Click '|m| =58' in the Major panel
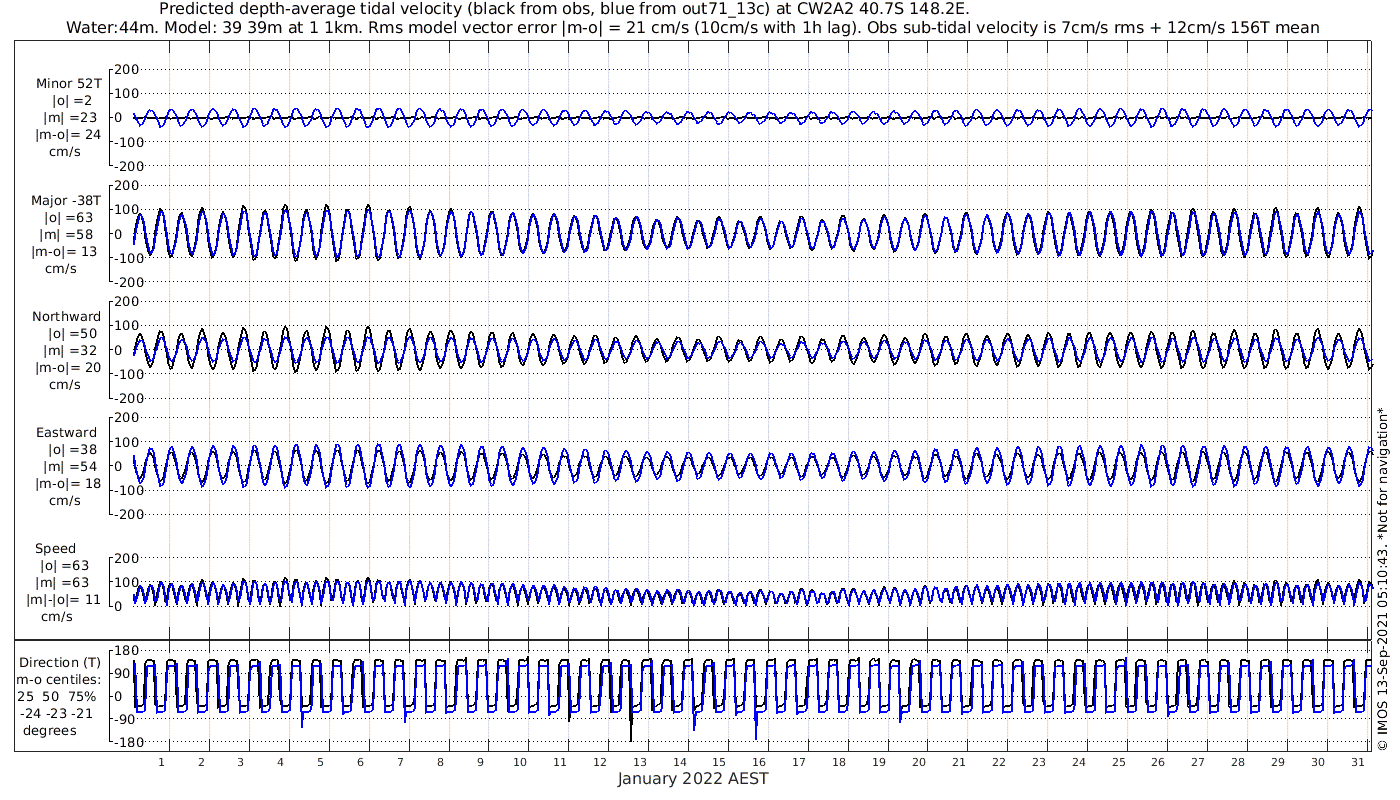This screenshot has height=800, width=1400. 68,234
